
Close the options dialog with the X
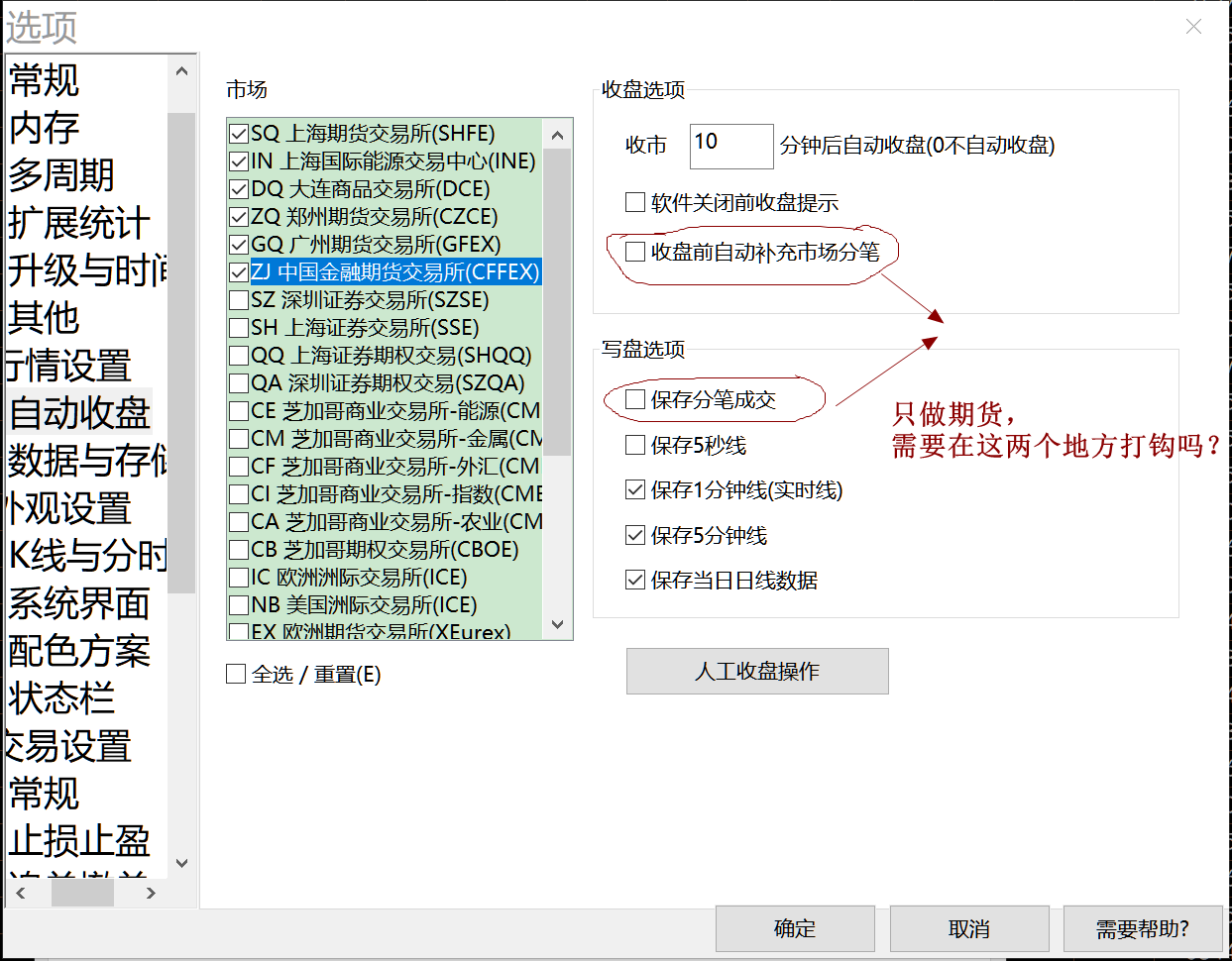click(x=1193, y=27)
